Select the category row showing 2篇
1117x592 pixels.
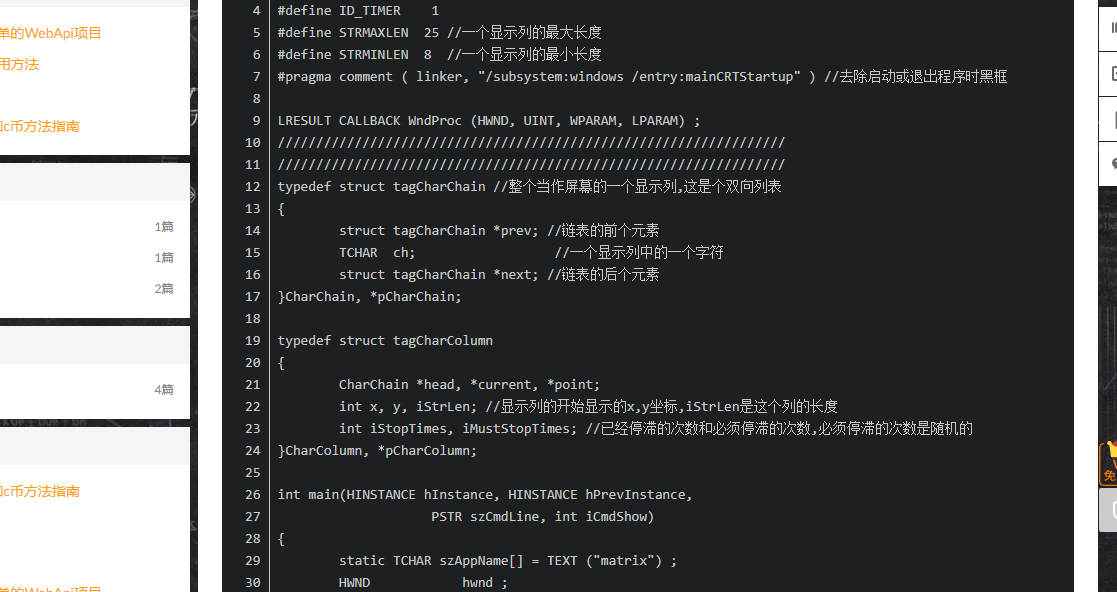95,289
